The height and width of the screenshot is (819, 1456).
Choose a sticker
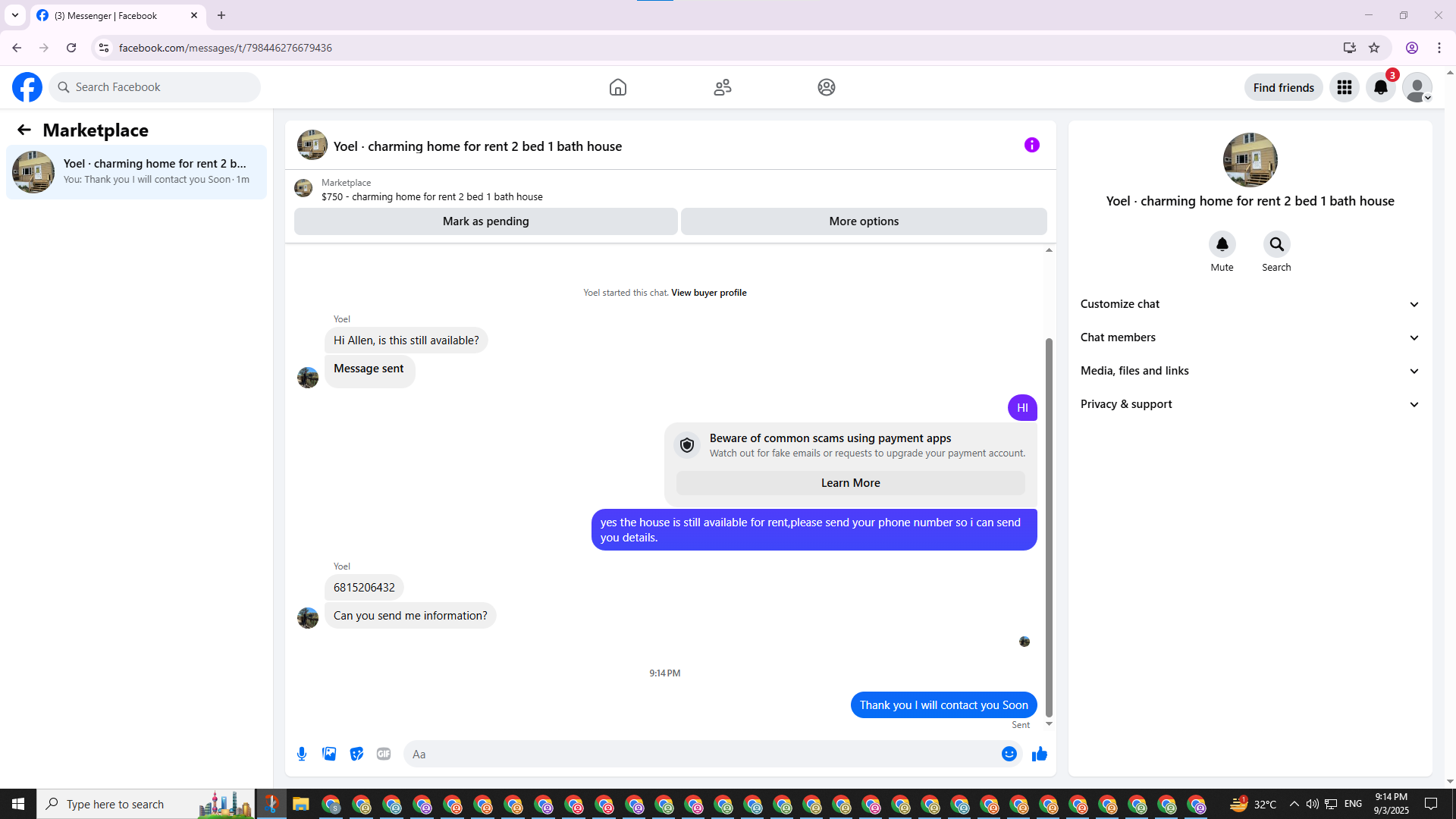pos(356,754)
